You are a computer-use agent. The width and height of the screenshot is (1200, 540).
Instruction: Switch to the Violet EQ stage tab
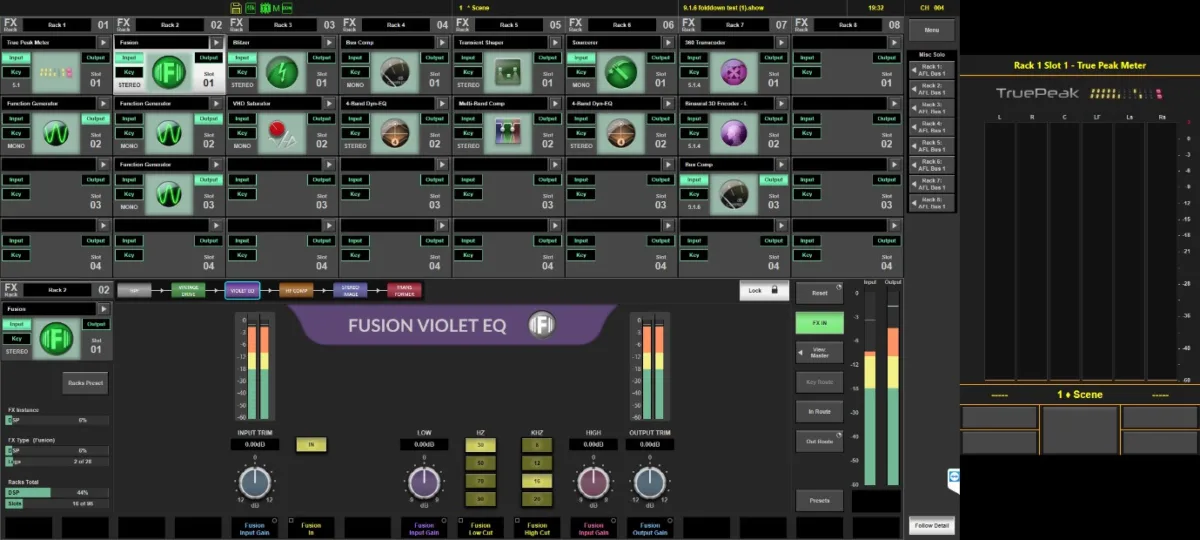[242, 290]
